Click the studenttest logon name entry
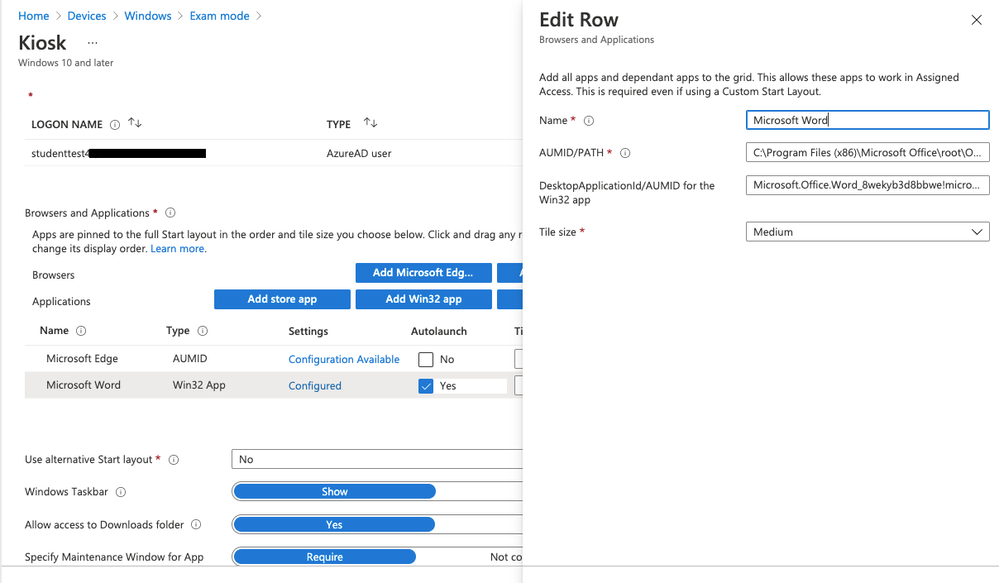Viewport: 999px width, 583px height. [119, 154]
